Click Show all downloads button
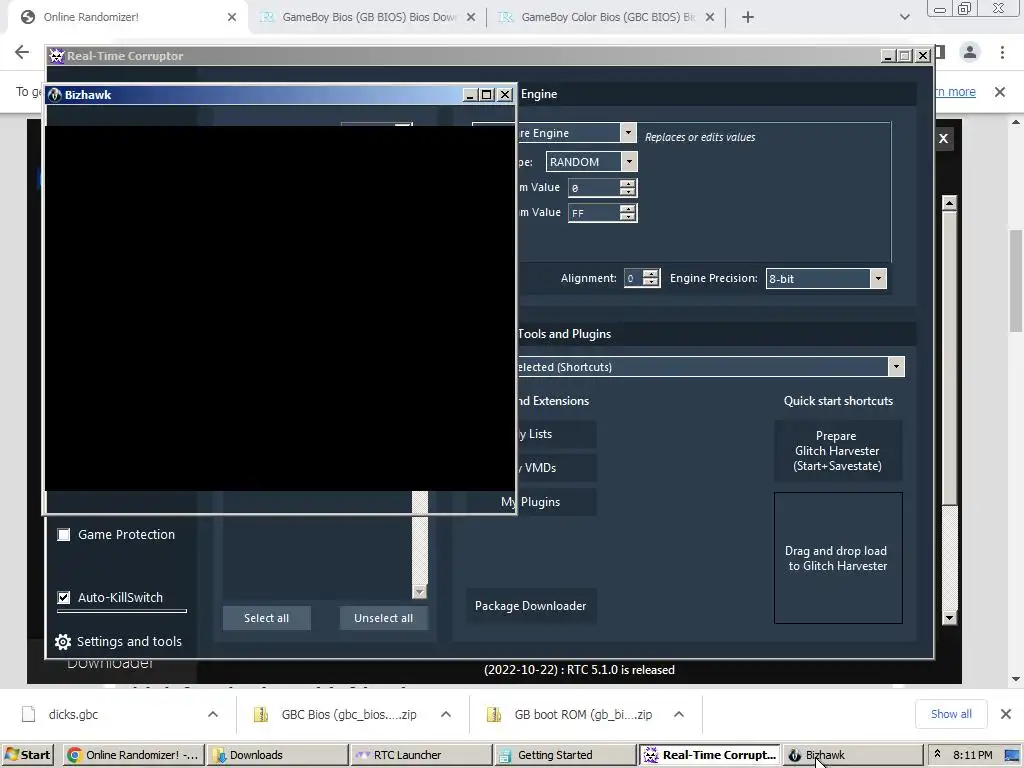The height and width of the screenshot is (768, 1024). [951, 714]
